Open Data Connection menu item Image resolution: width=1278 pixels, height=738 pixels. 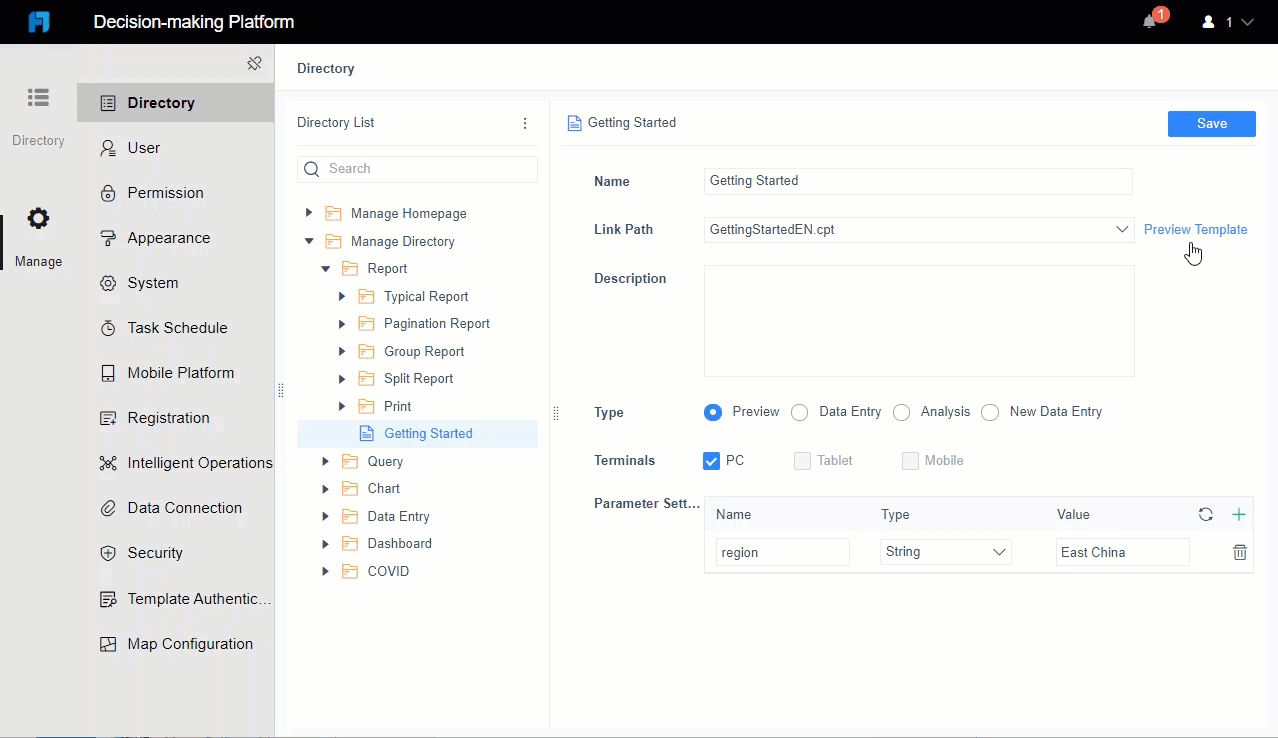tap(175, 507)
